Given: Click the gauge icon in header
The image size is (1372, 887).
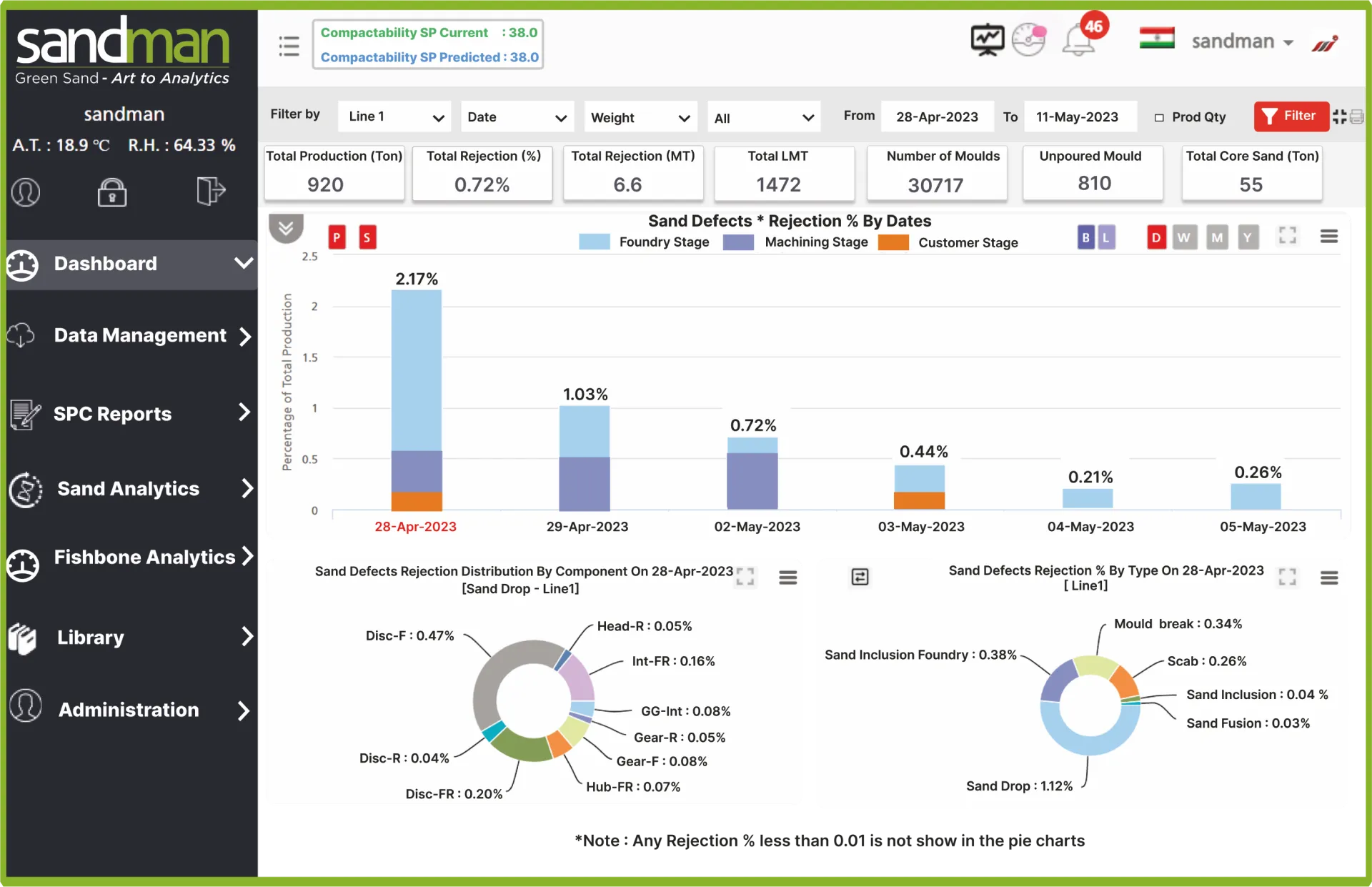Looking at the screenshot, I should (1029, 40).
